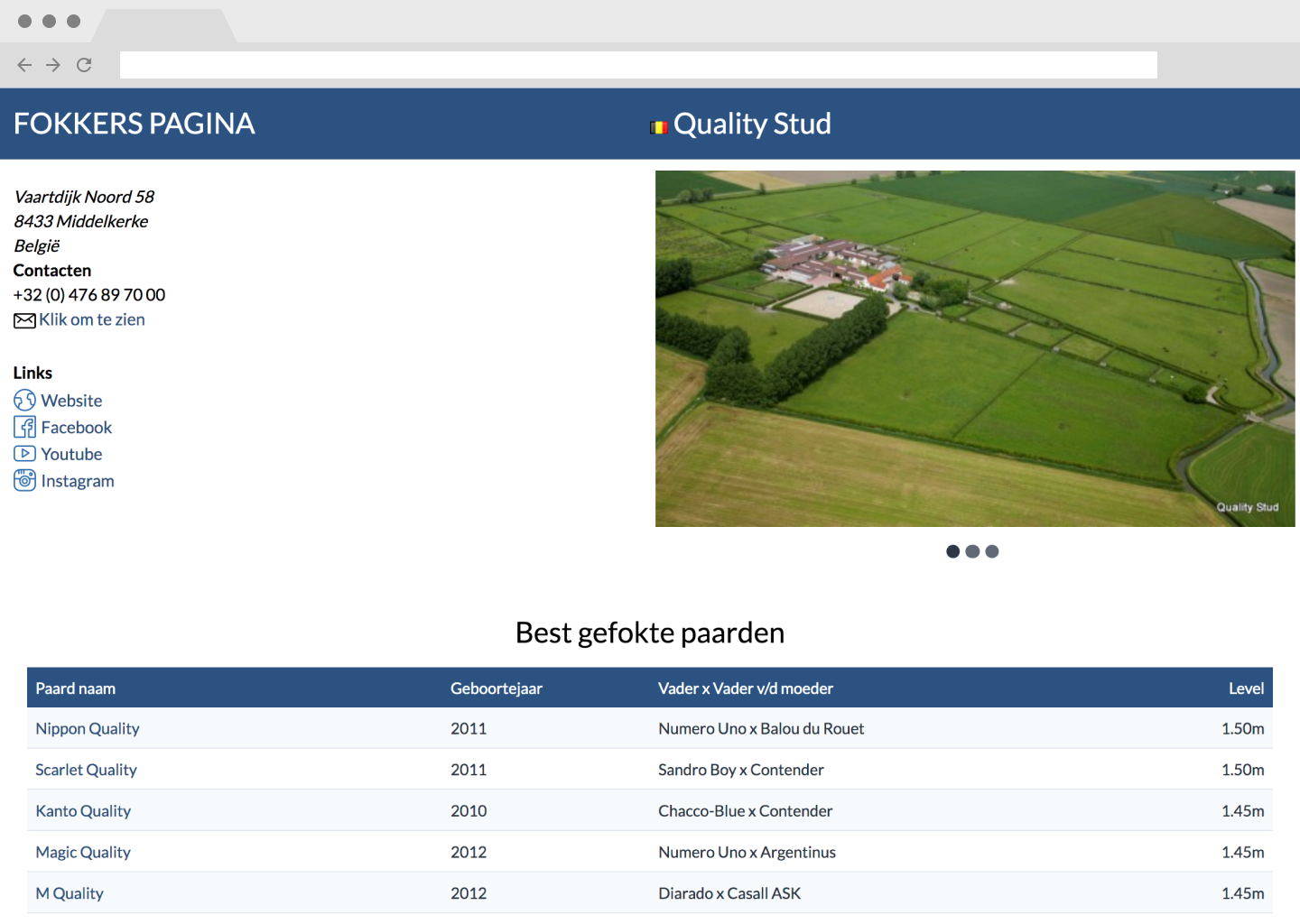Reveal email via Klik om te zien
Viewport: 1300px width, 924px height.
click(92, 319)
